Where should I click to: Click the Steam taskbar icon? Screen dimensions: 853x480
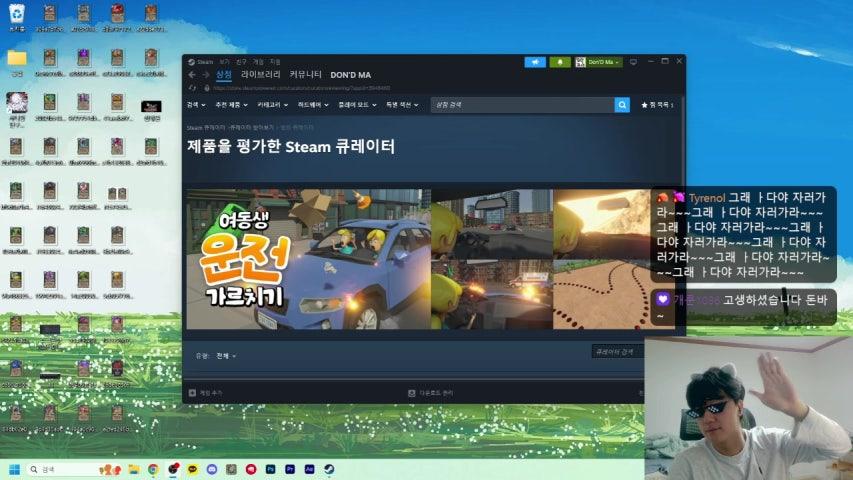329,469
